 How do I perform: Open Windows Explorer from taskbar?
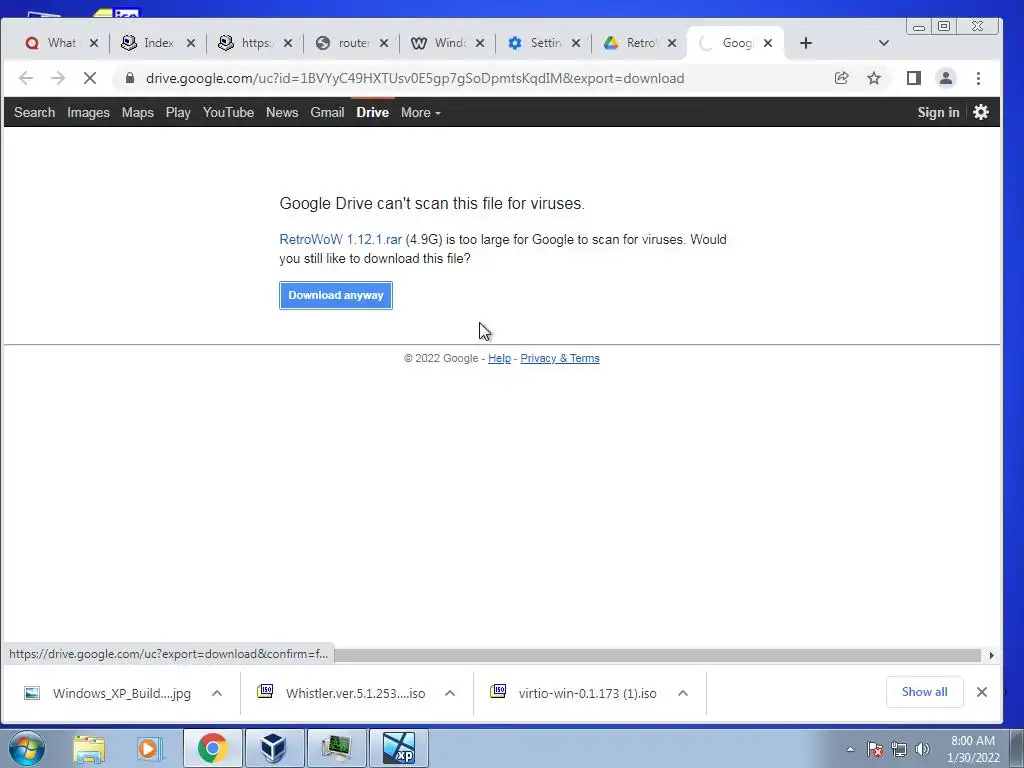89,748
